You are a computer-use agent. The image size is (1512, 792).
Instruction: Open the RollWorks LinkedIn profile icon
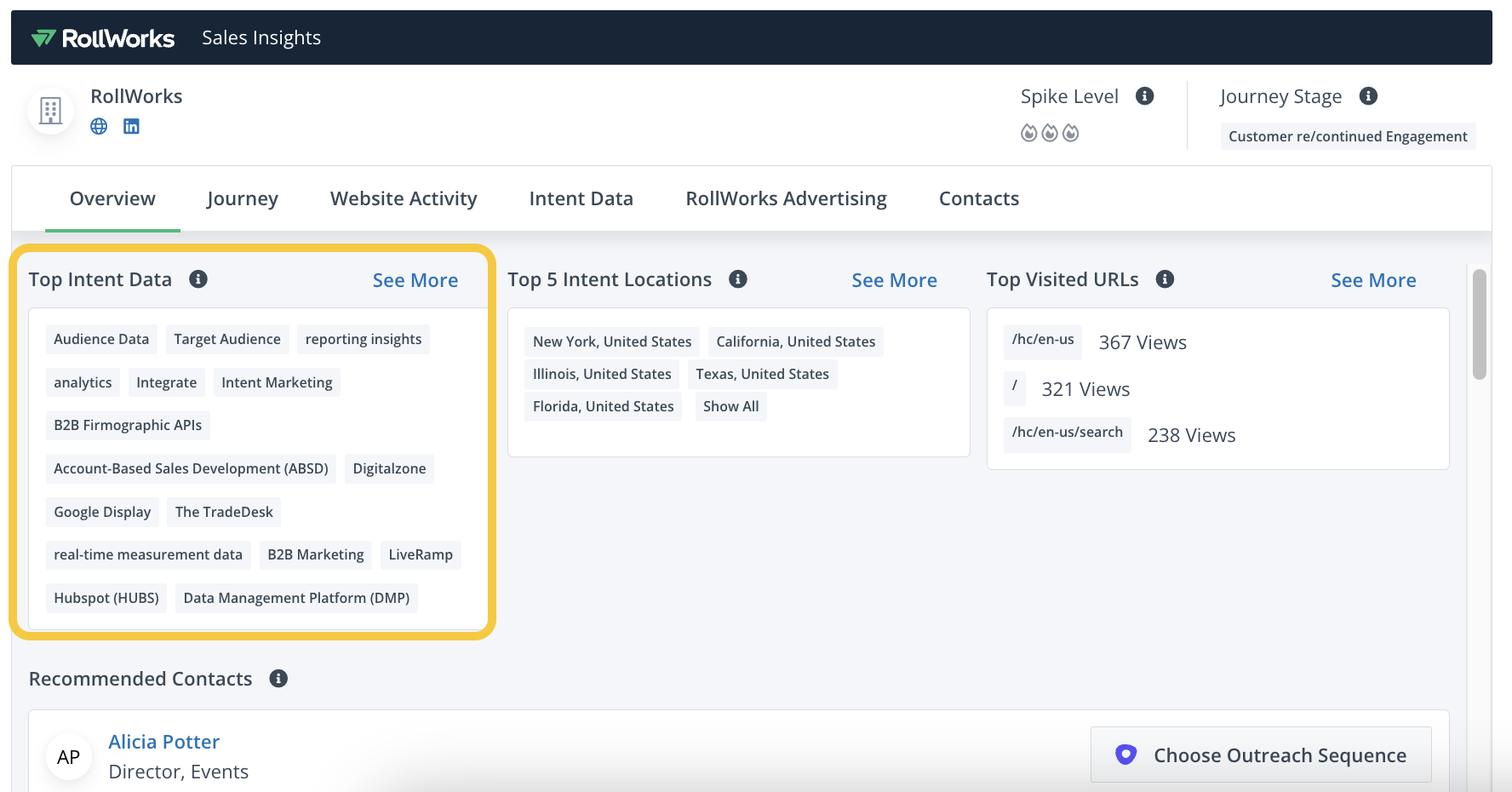tap(131, 126)
